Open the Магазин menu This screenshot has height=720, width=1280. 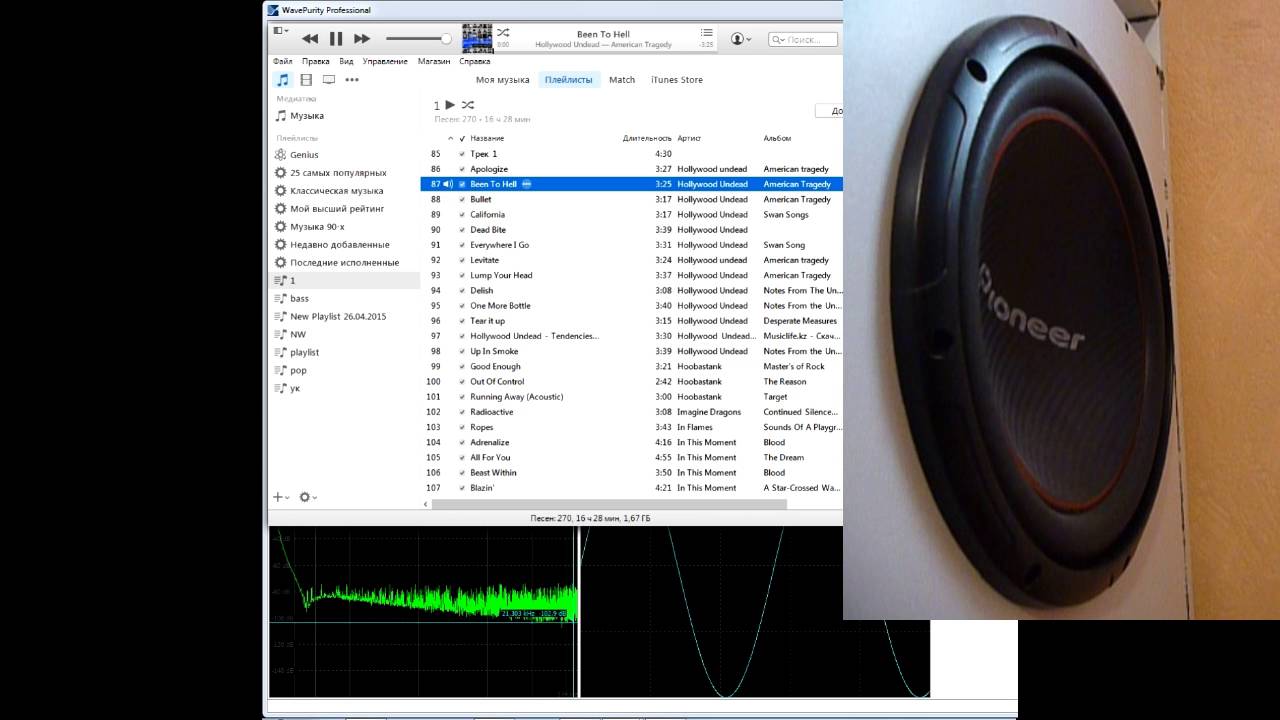coord(434,62)
